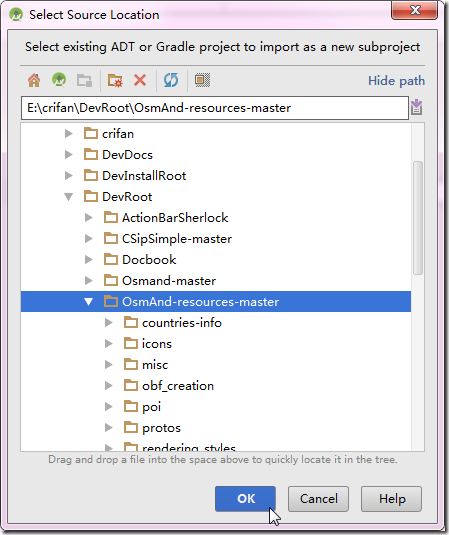
Task: Expand the countries-info folder
Action: [108, 323]
